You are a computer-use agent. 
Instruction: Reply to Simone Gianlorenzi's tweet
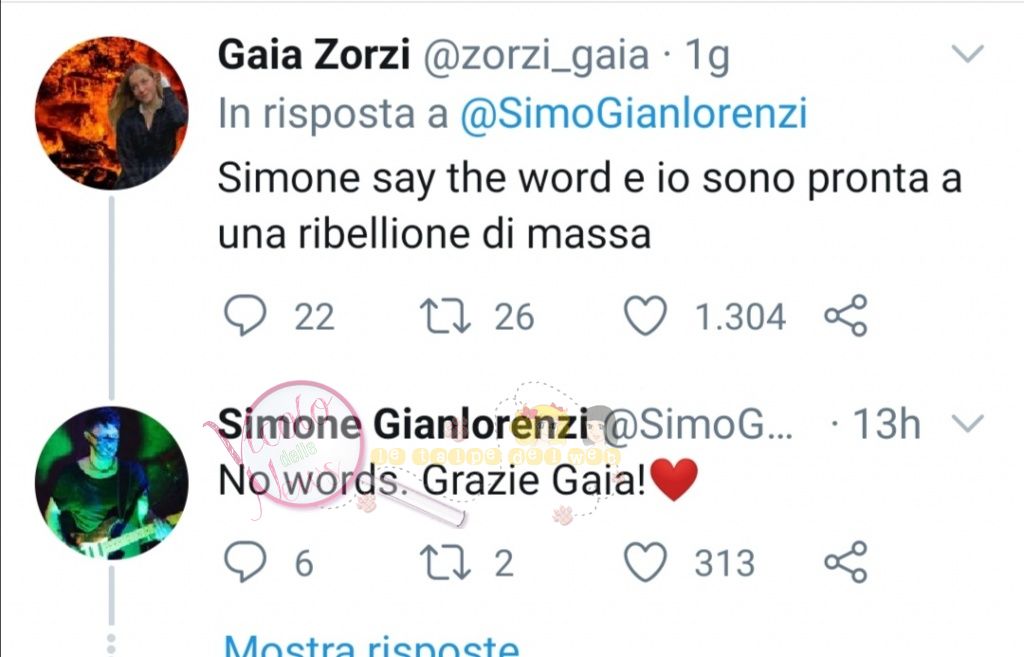pyautogui.click(x=245, y=562)
